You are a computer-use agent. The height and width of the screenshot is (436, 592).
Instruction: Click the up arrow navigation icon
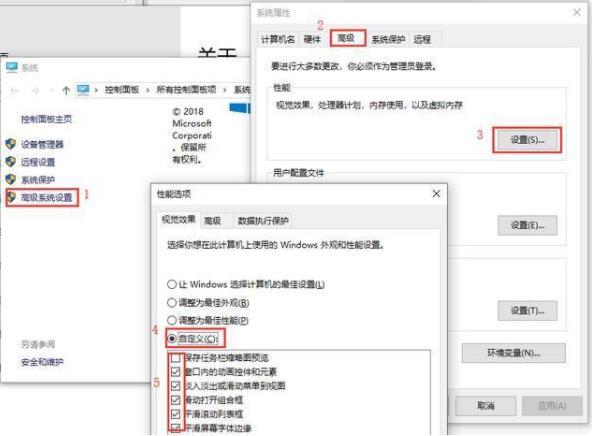pyautogui.click(x=66, y=90)
